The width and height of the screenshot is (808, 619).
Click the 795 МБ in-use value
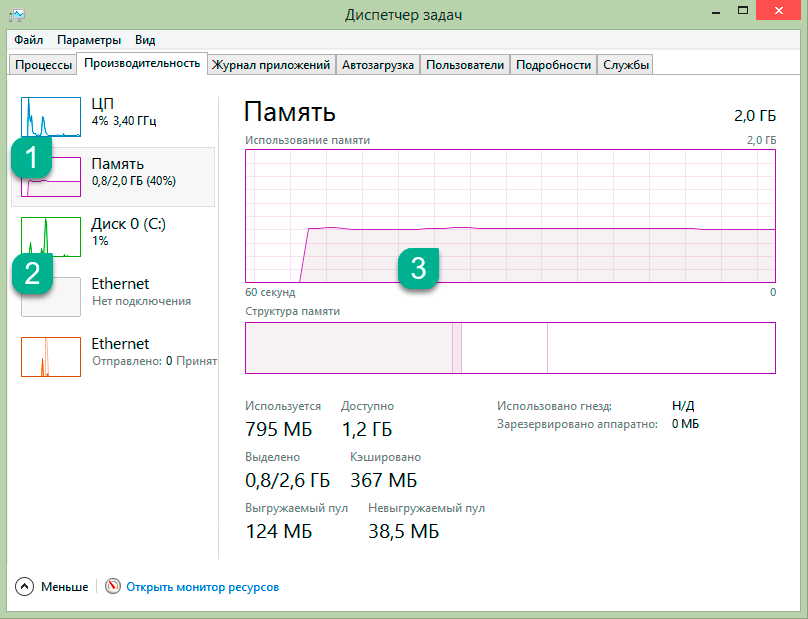click(x=279, y=429)
